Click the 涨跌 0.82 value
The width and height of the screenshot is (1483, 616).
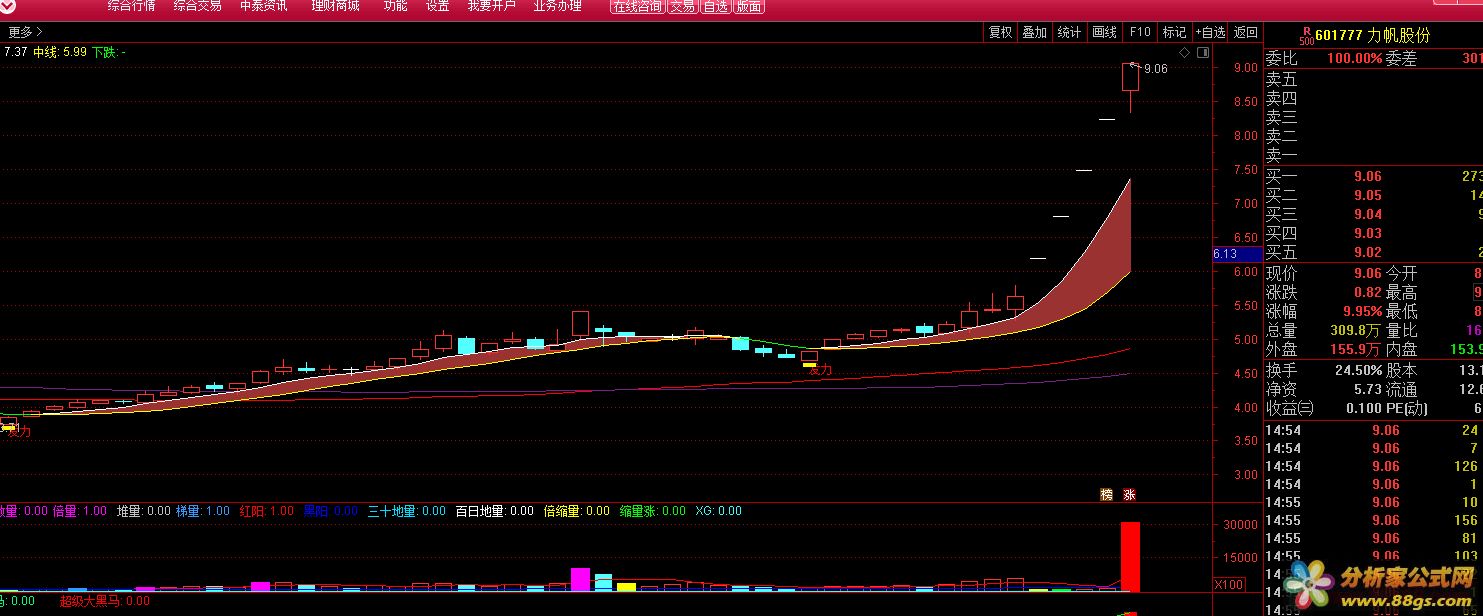(x=1367, y=292)
